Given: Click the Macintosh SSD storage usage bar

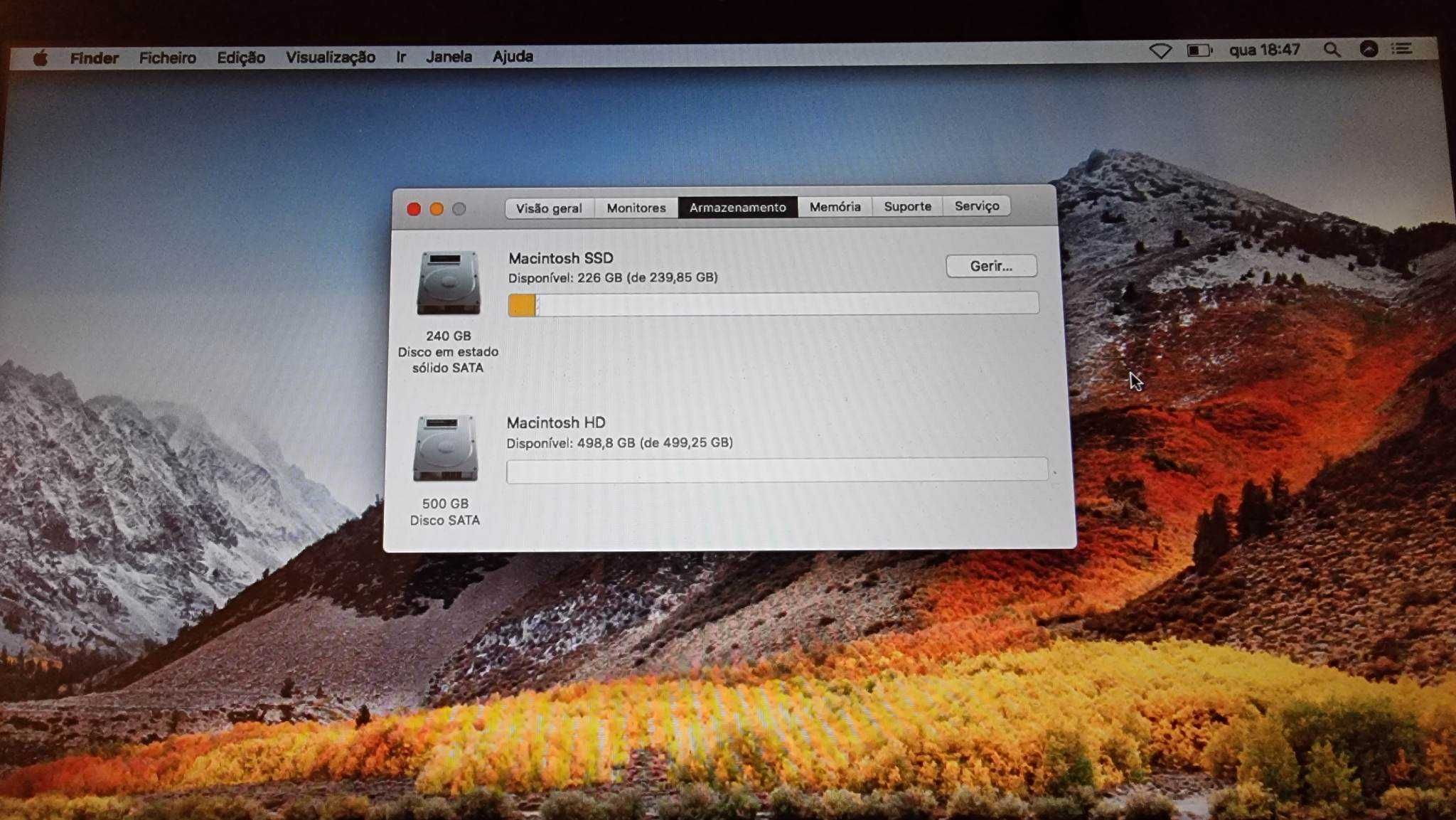Looking at the screenshot, I should (x=773, y=304).
